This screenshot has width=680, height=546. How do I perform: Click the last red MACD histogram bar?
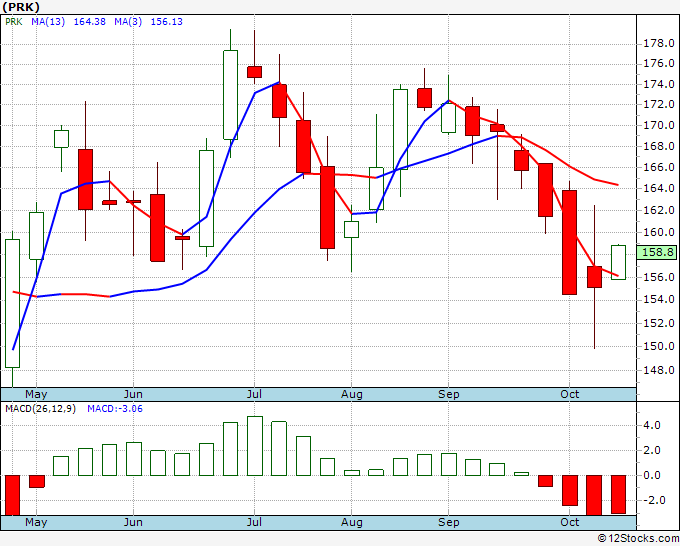point(618,494)
